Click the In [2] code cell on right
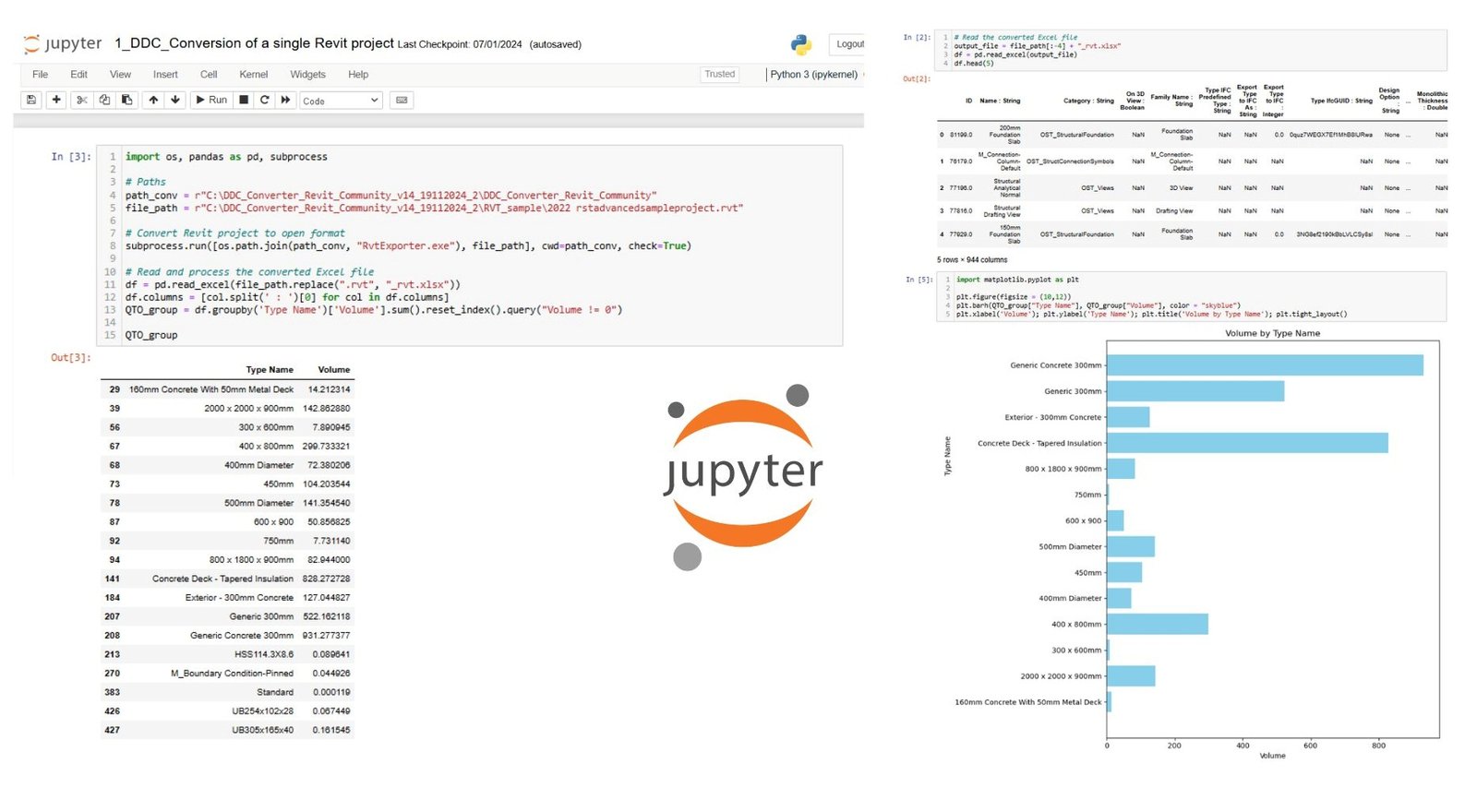The height and width of the screenshot is (812, 1477). click(1191, 50)
